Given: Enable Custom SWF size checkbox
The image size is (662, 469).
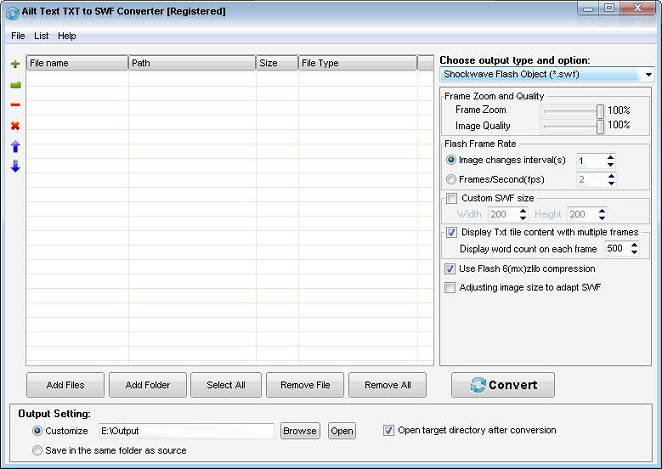Looking at the screenshot, I should tap(451, 198).
